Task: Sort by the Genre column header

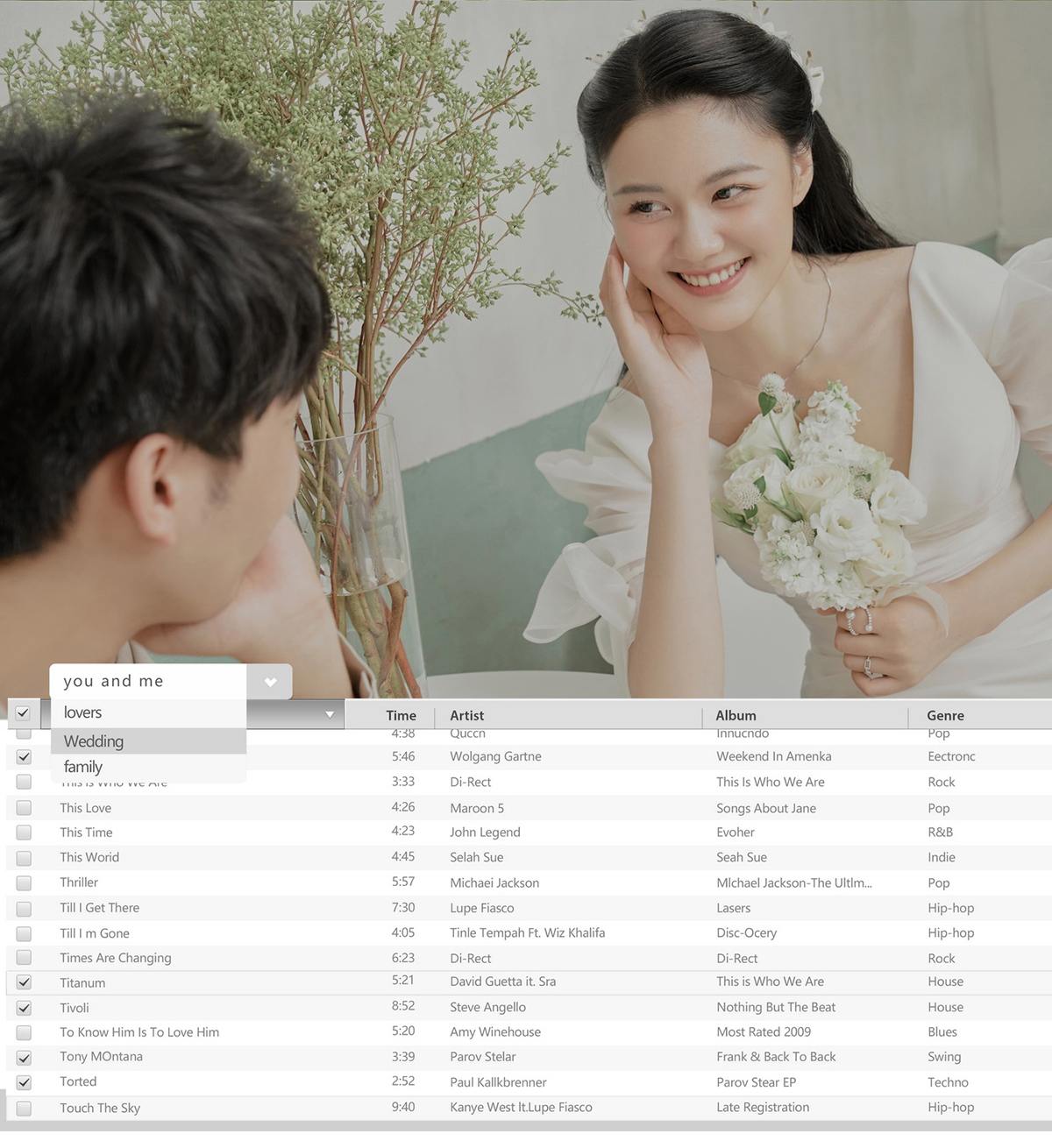Action: pyautogui.click(x=945, y=715)
